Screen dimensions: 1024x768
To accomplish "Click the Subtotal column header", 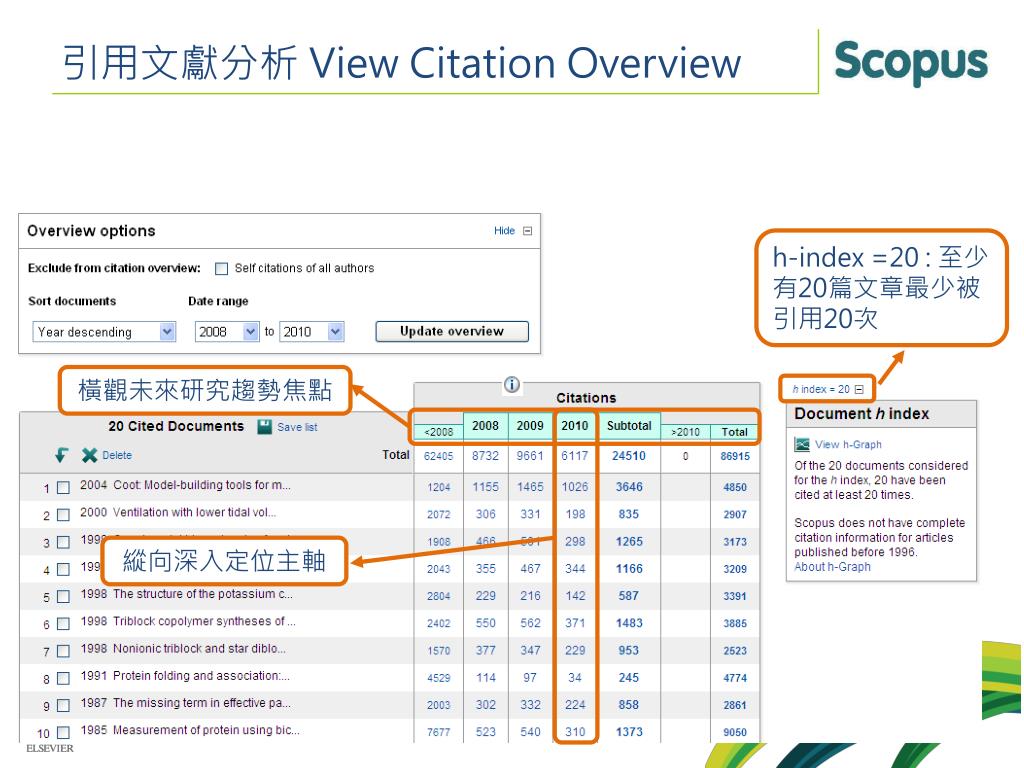I will click(629, 426).
